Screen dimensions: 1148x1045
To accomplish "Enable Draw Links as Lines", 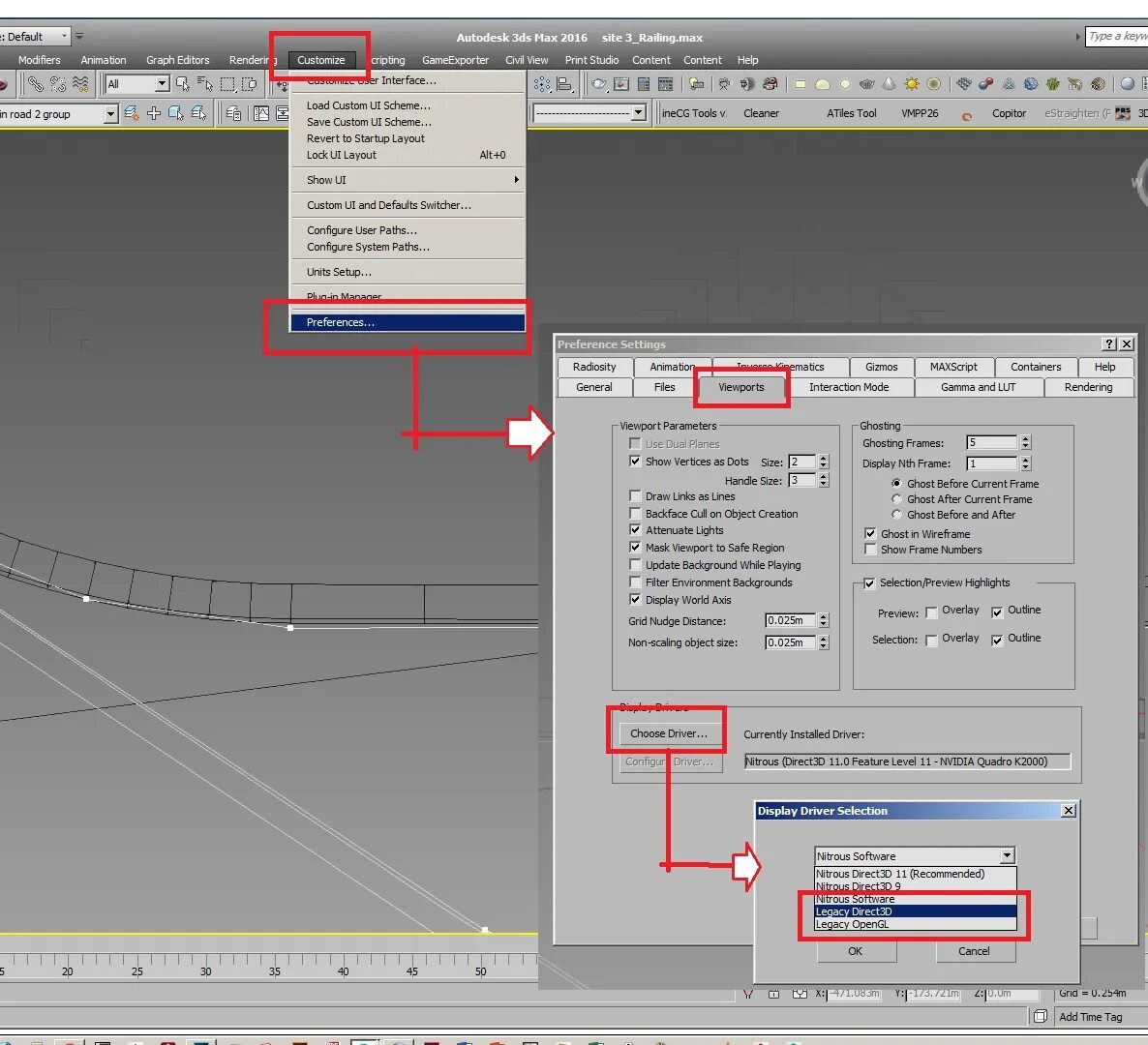I will point(635,496).
